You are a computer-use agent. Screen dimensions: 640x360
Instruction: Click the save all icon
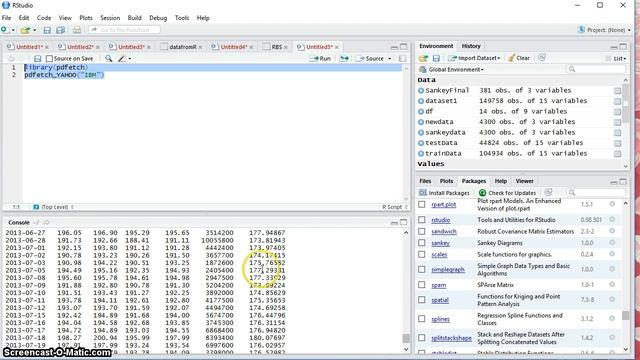click(60, 30)
